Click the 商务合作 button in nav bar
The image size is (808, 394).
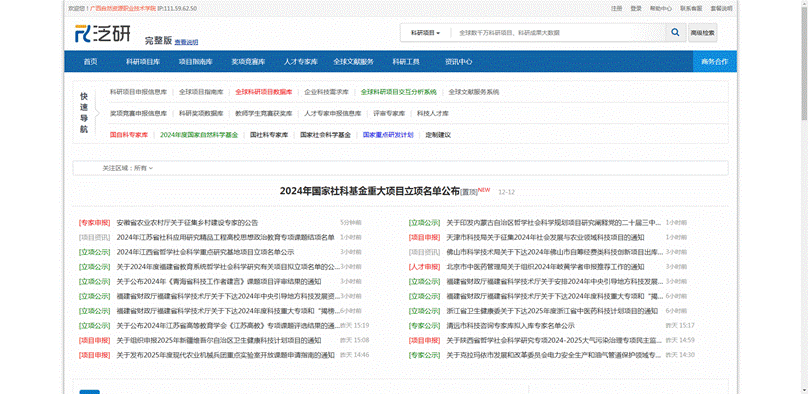pyautogui.click(x=715, y=62)
